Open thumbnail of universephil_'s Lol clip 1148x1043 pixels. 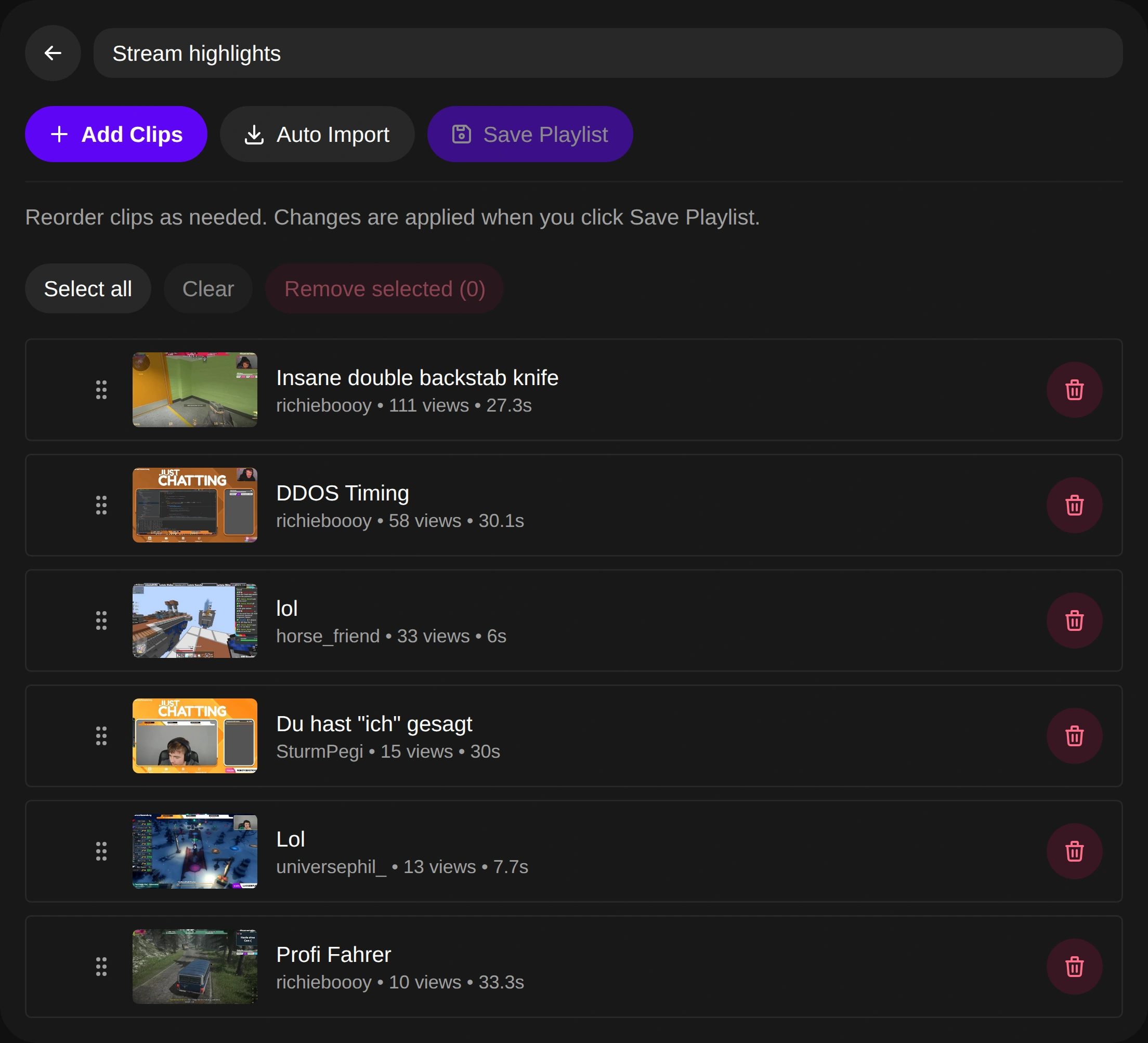pyautogui.click(x=195, y=851)
